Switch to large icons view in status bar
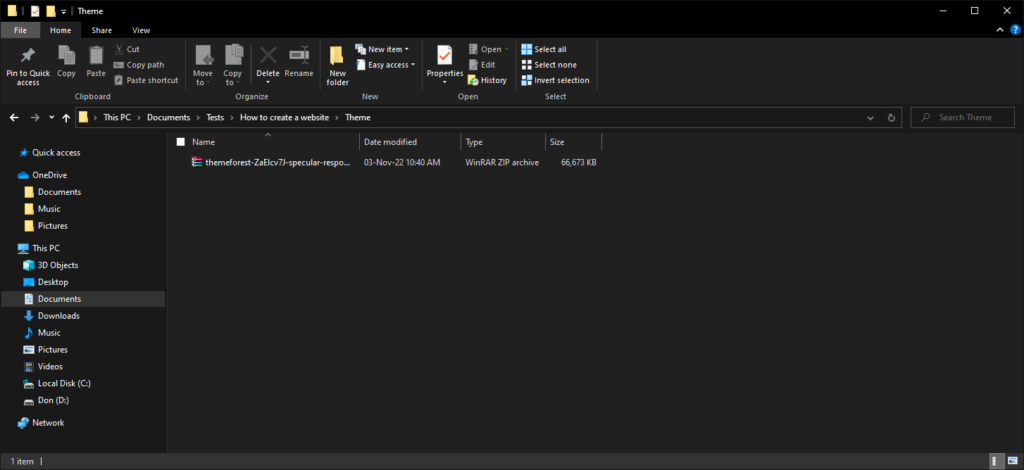Screen dimensions: 1024x470 1011,461
